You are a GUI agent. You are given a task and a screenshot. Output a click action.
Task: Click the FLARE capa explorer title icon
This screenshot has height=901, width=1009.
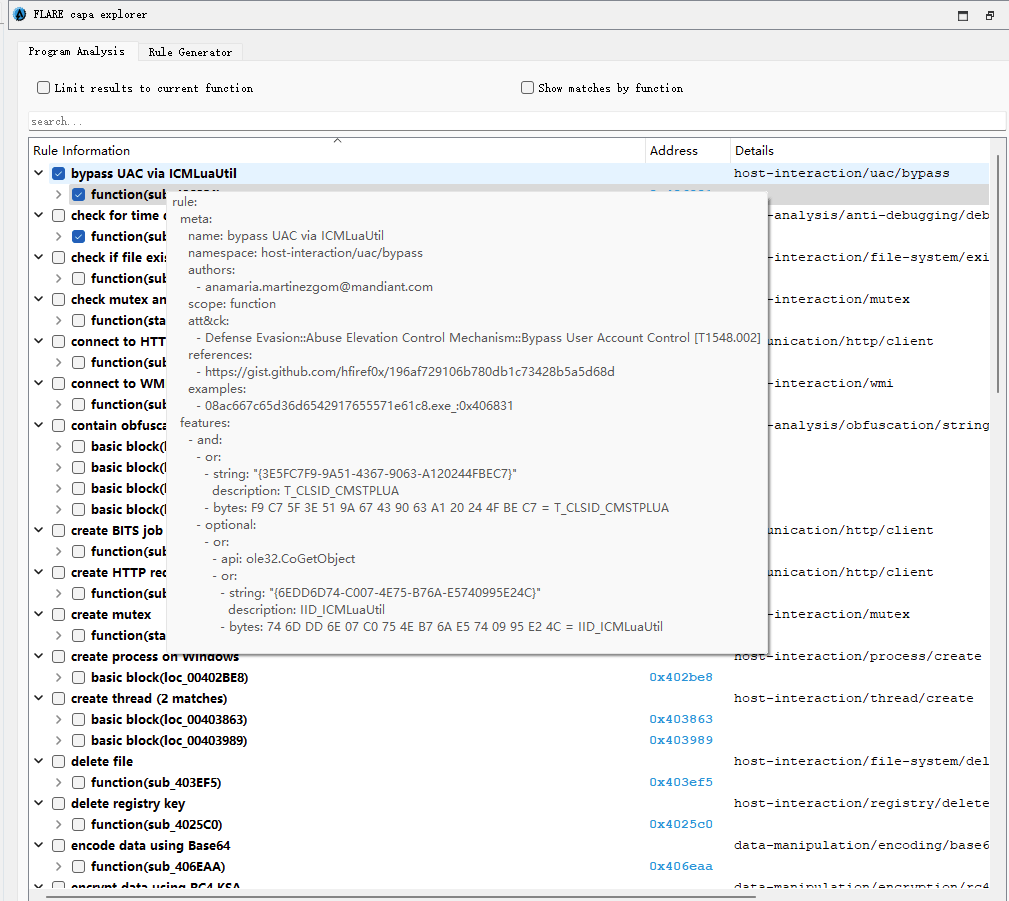tap(20, 14)
